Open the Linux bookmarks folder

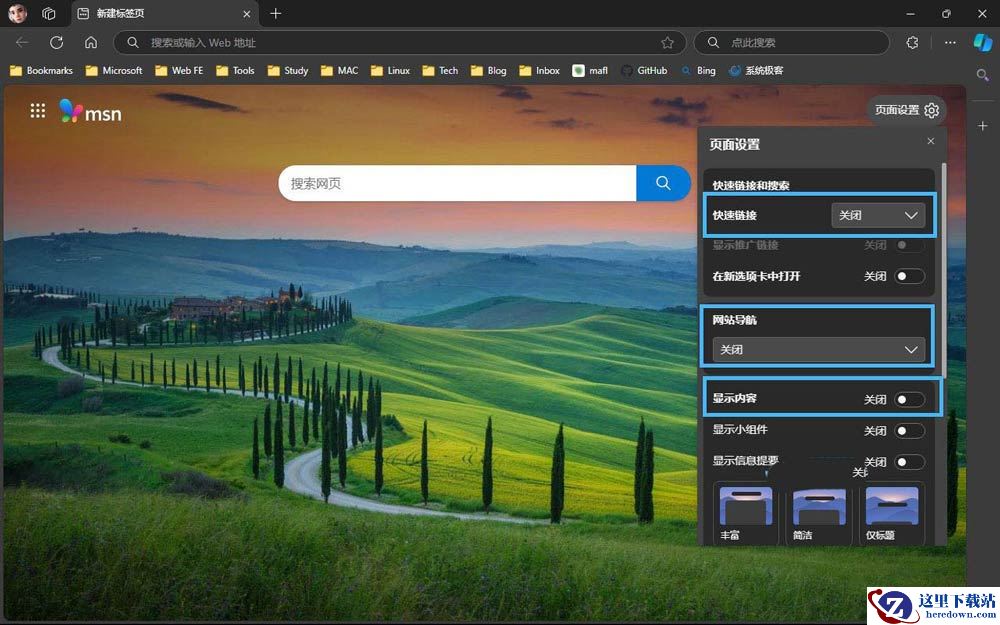390,71
